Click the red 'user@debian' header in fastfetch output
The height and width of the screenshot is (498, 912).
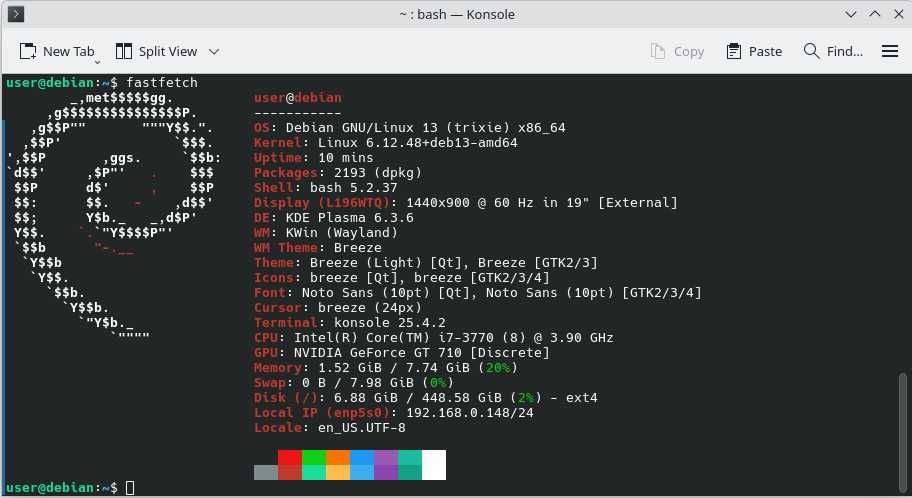298,98
